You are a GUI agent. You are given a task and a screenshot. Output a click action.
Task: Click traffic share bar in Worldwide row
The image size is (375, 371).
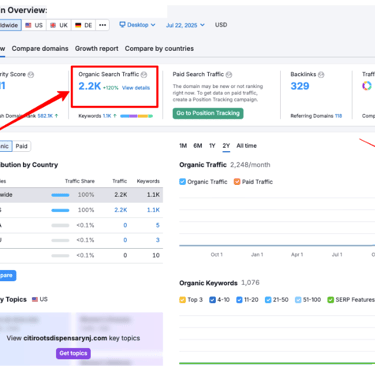(x=60, y=195)
